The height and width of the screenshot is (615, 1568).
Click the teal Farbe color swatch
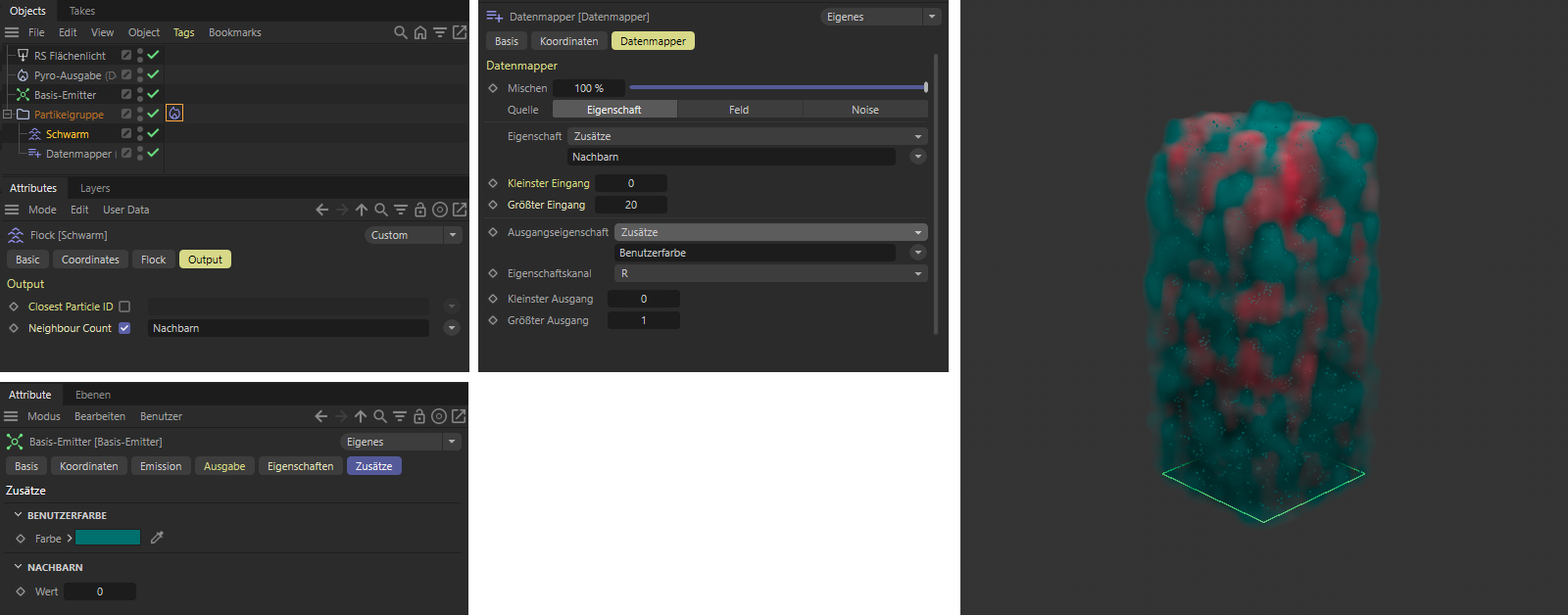(108, 538)
